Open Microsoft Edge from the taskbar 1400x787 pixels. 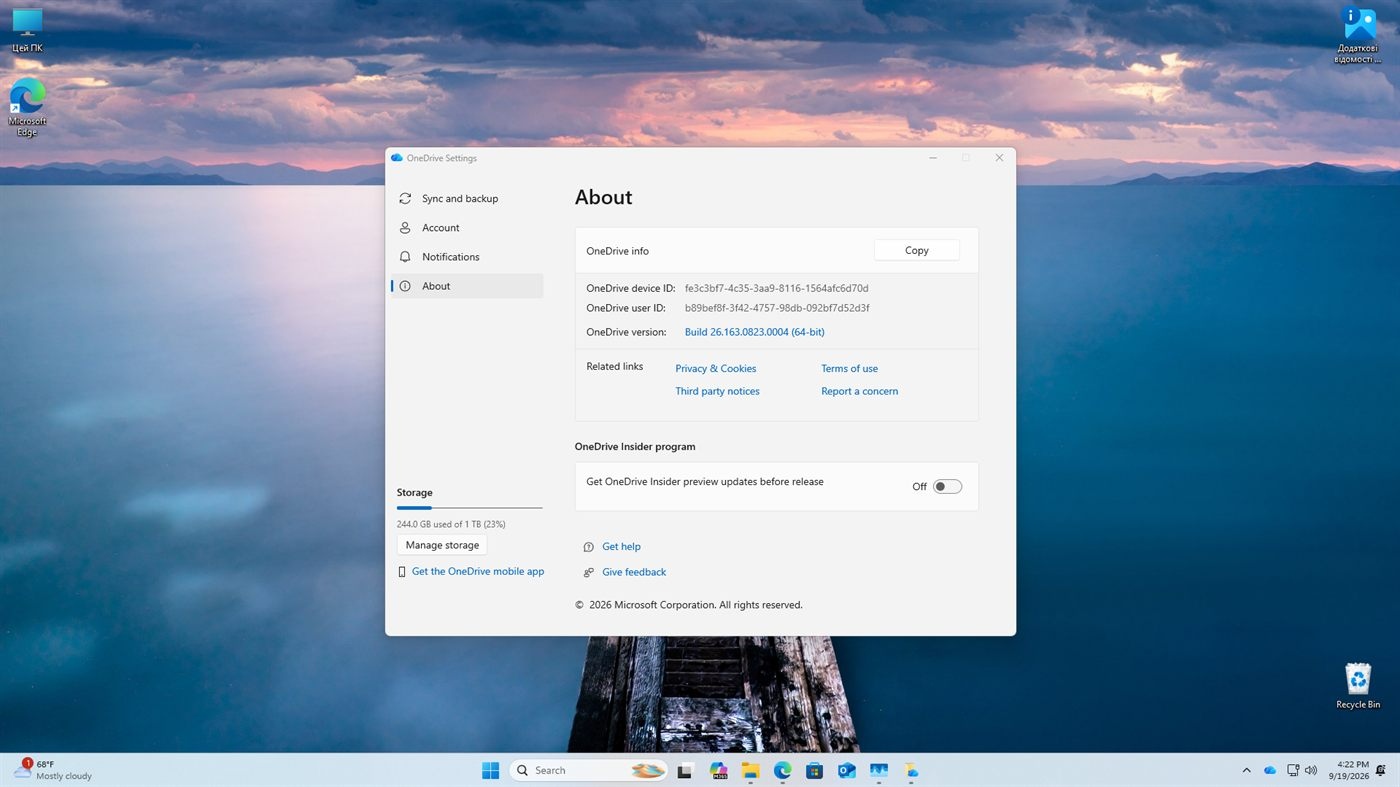[x=782, y=770]
